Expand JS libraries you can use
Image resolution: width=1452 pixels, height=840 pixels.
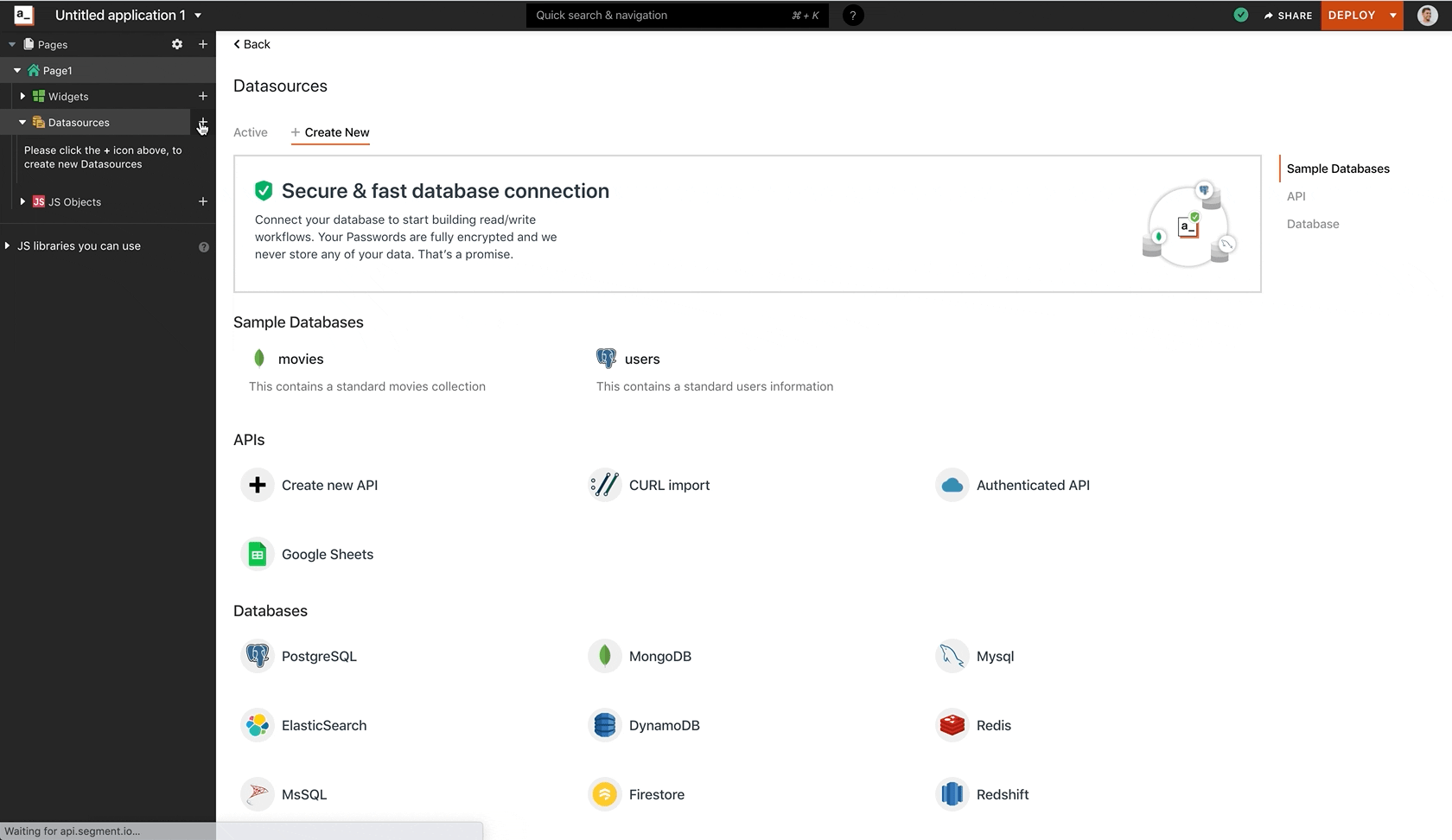(8, 245)
